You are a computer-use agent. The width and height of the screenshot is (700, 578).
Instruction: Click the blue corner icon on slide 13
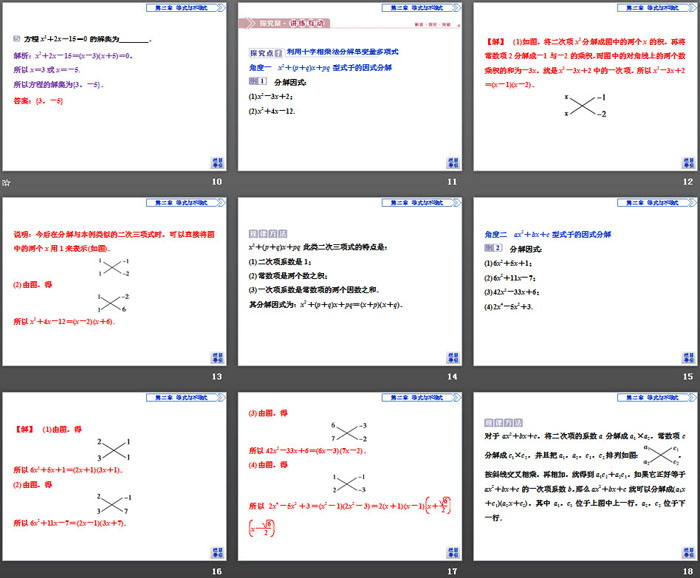(x=217, y=357)
